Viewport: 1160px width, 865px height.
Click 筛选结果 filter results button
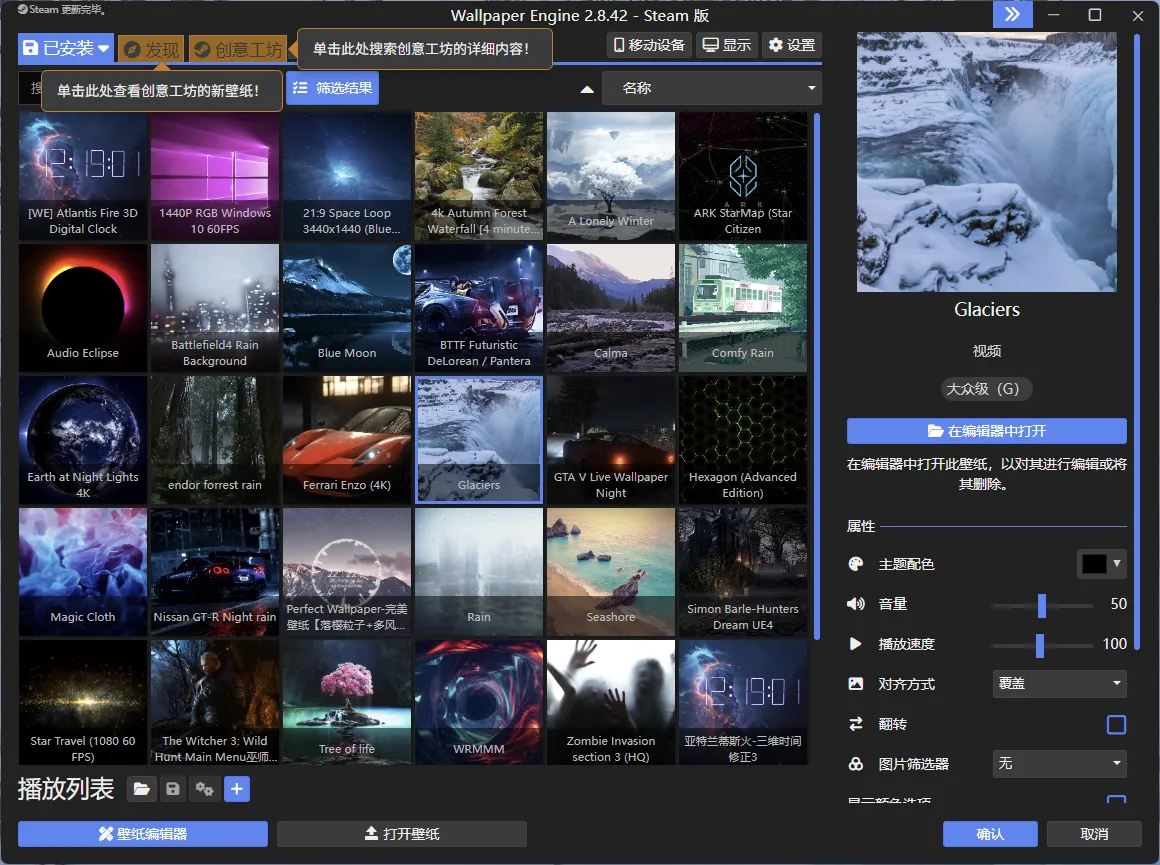[x=332, y=88]
